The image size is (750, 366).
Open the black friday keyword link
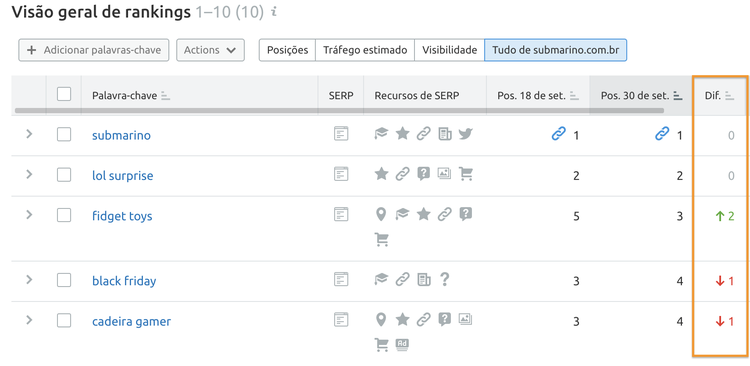pos(124,281)
